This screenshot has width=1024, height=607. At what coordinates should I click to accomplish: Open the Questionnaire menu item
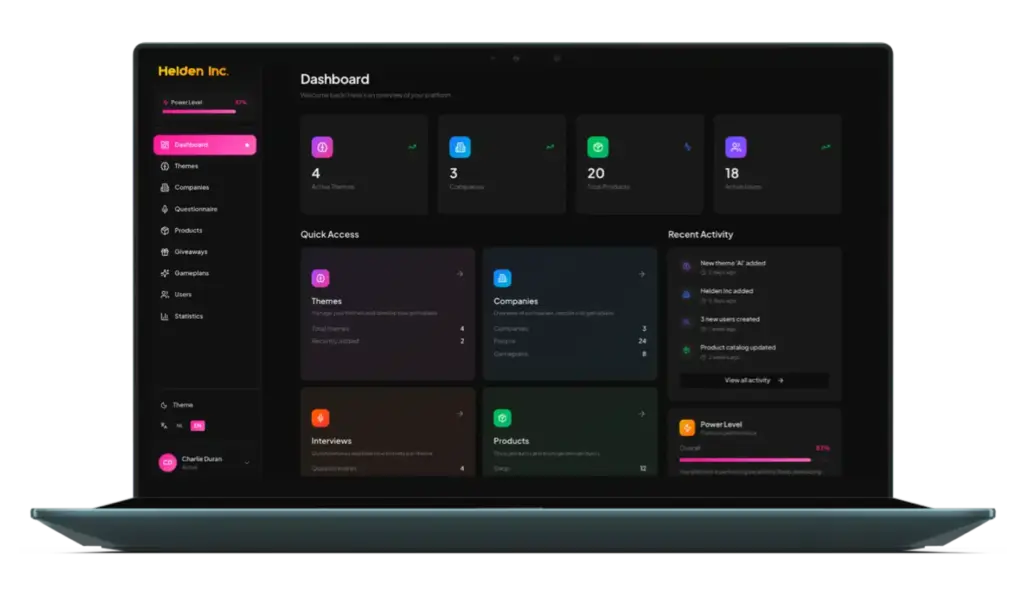tap(195, 209)
